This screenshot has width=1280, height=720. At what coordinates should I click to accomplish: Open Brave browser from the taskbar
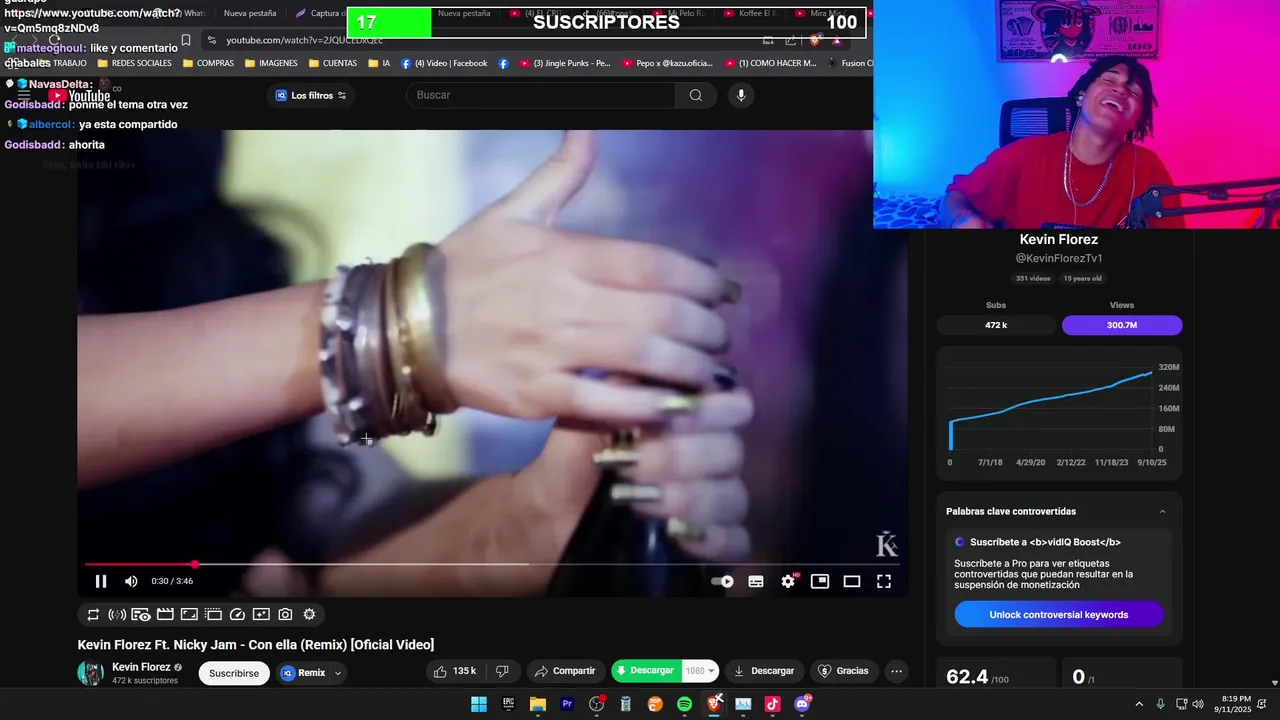[714, 704]
